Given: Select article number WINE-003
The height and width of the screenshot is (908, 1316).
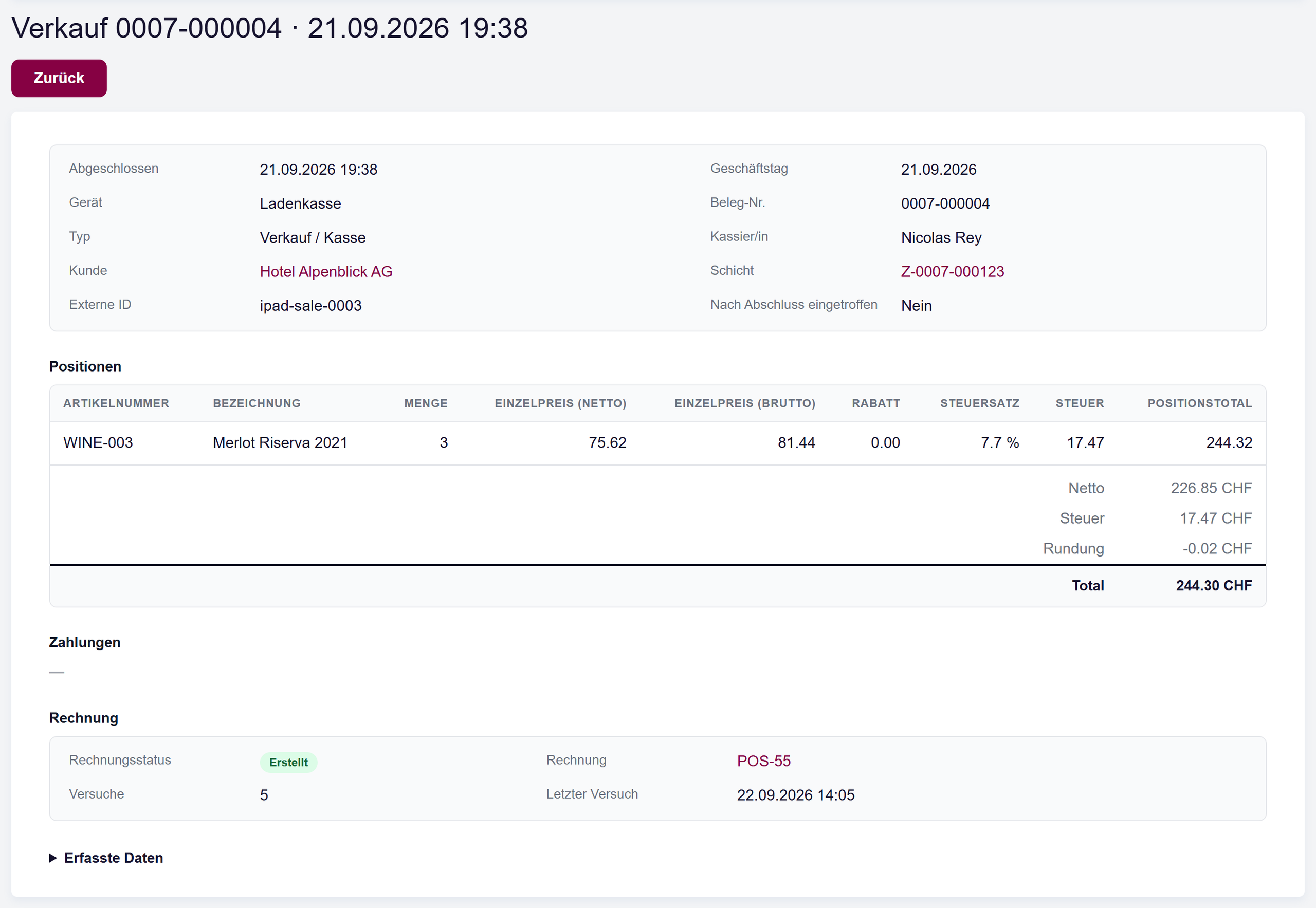Looking at the screenshot, I should coord(98,442).
